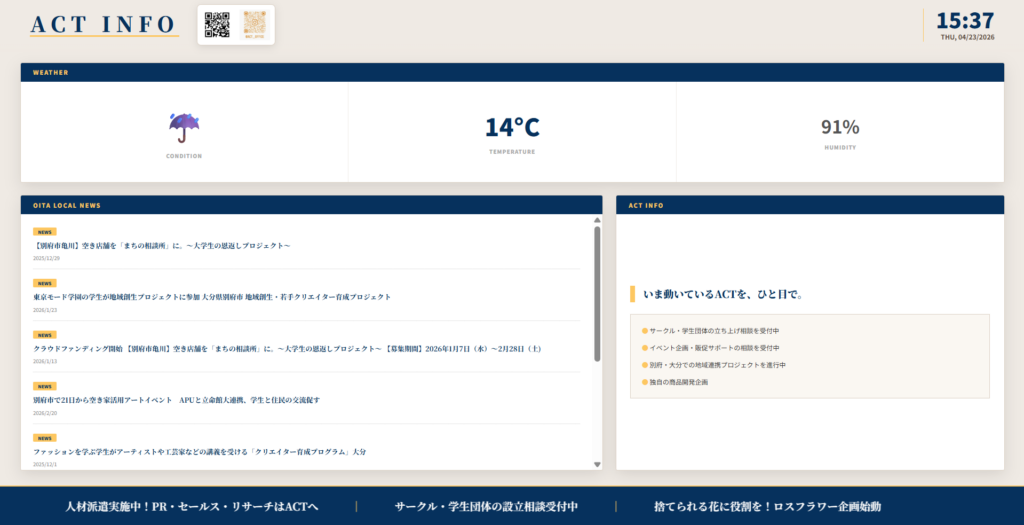Click the news list scroll-up arrow
The width and height of the screenshot is (1024, 525).
[597, 220]
